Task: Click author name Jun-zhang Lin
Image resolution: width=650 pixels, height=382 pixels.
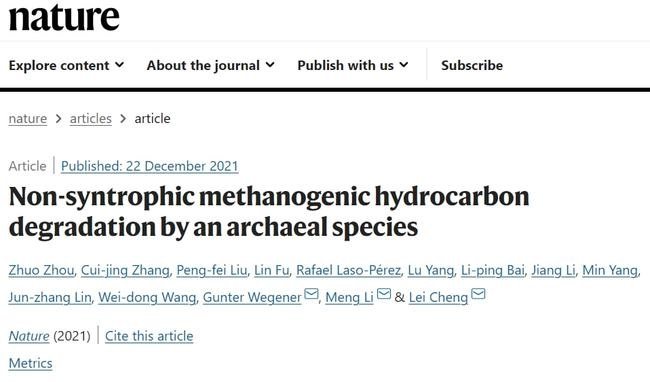Action: coord(50,297)
